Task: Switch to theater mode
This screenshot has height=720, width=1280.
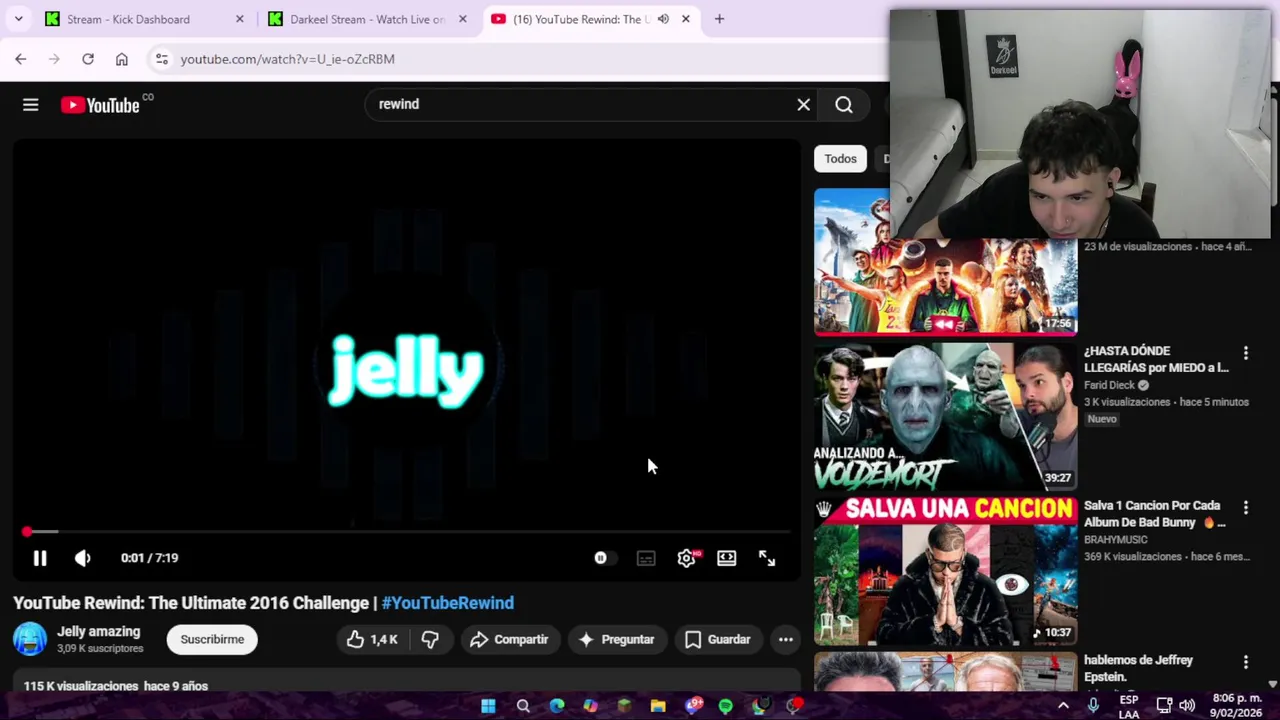Action: point(726,558)
